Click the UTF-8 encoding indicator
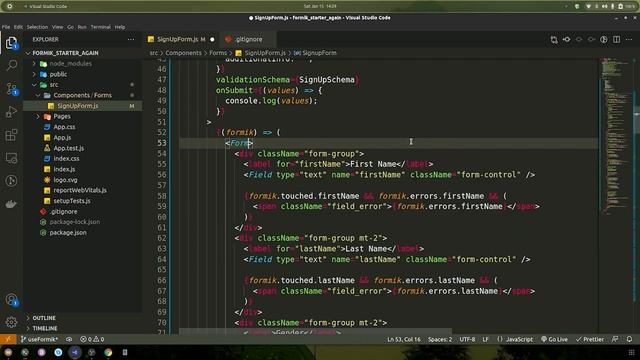Viewport: 640px width, 360px height. (467, 339)
